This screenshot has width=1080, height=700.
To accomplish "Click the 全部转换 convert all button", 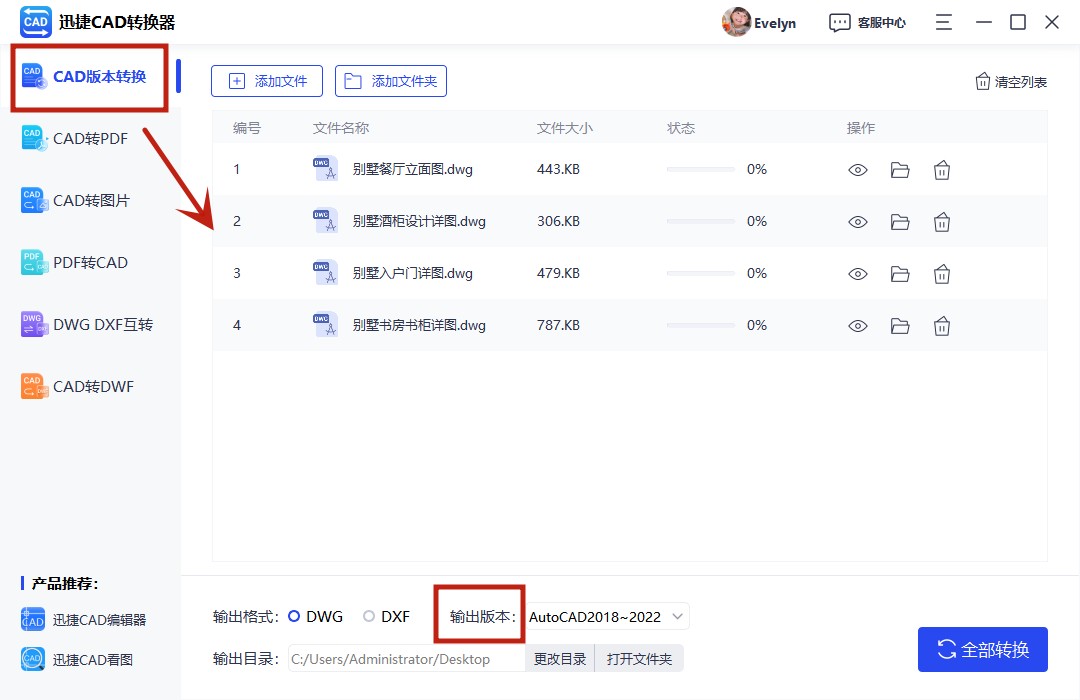I will tap(983, 649).
